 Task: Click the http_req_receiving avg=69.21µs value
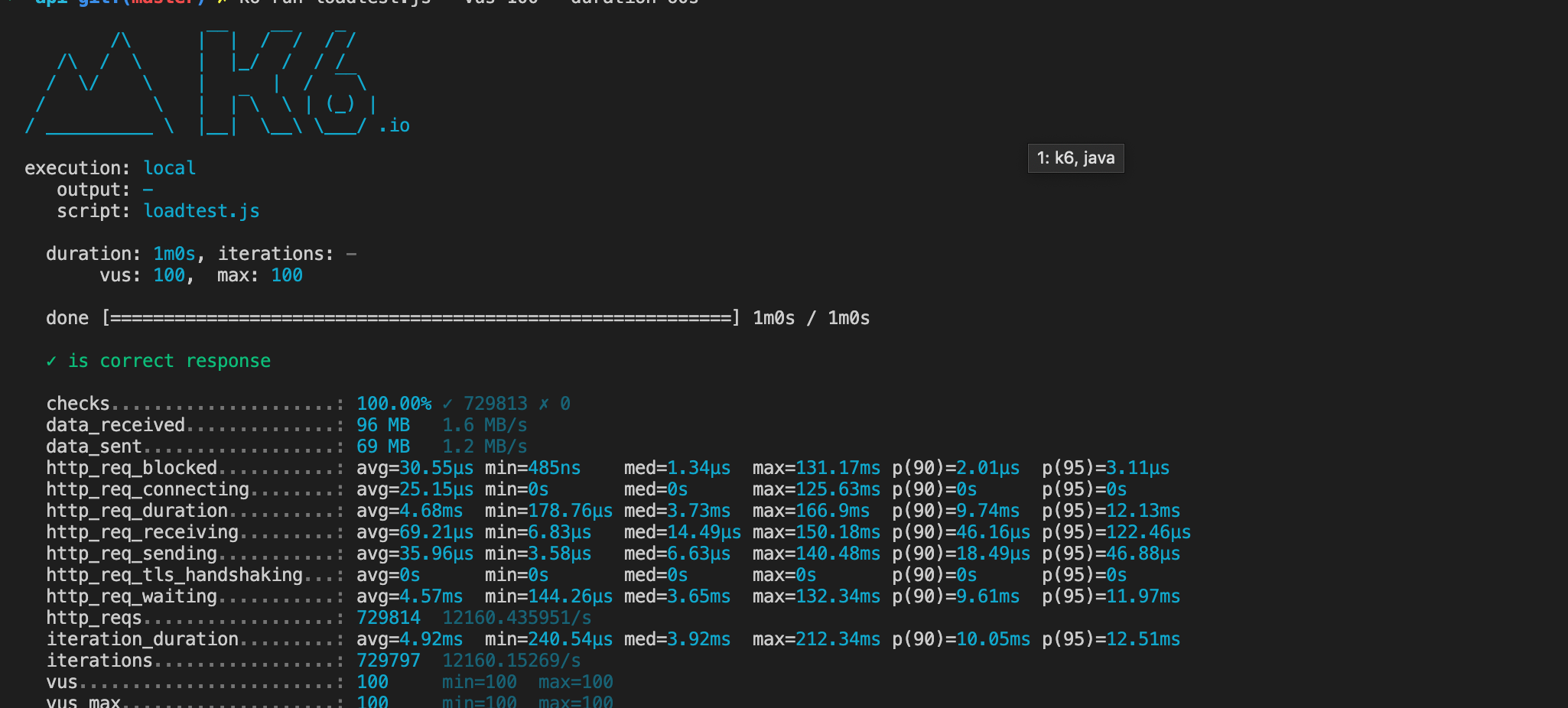click(415, 532)
